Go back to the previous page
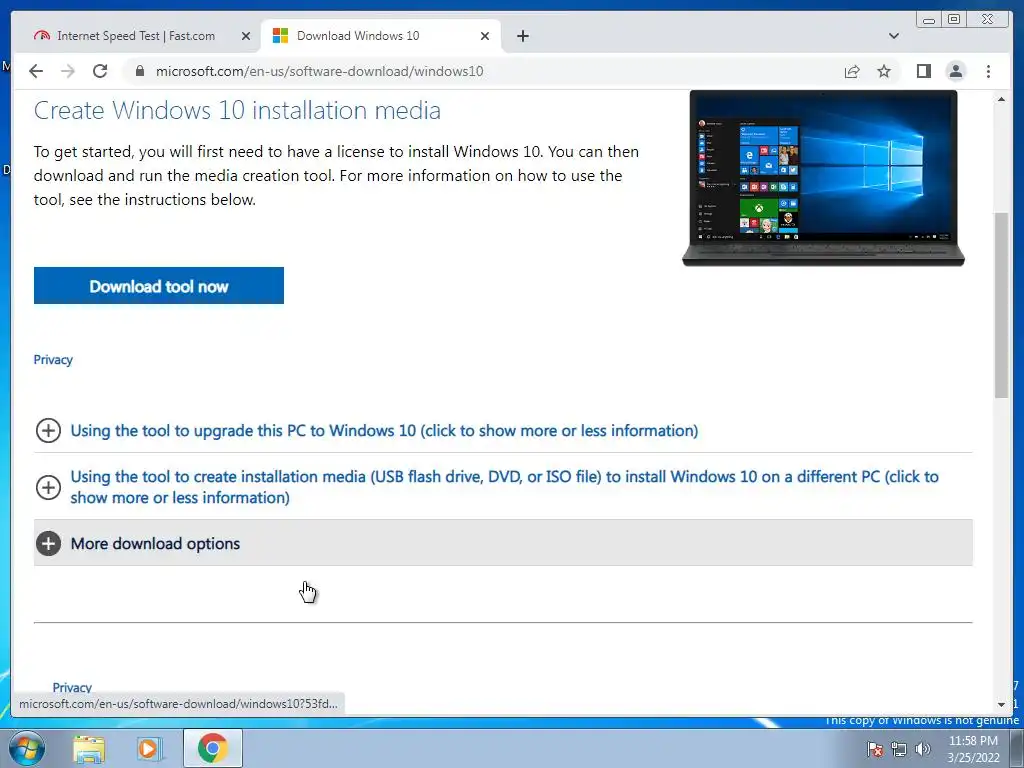 point(36,71)
